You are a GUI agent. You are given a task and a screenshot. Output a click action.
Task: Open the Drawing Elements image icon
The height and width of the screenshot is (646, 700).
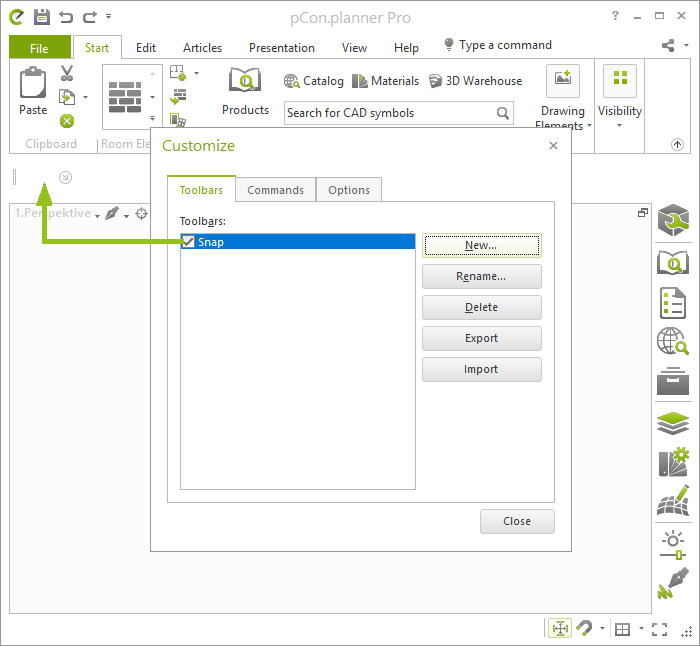pos(562,81)
